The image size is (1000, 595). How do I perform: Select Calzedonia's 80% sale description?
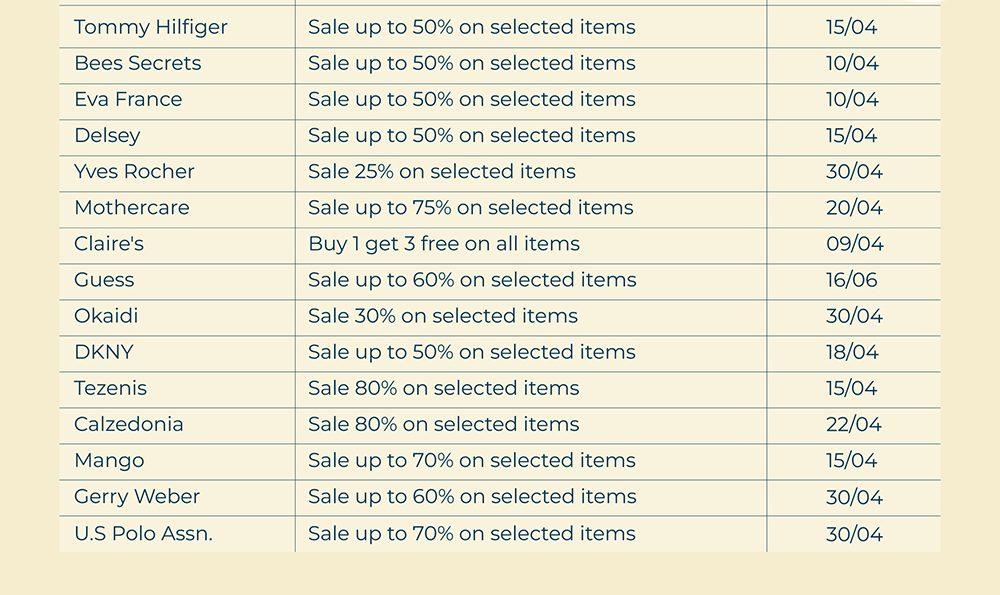(443, 424)
